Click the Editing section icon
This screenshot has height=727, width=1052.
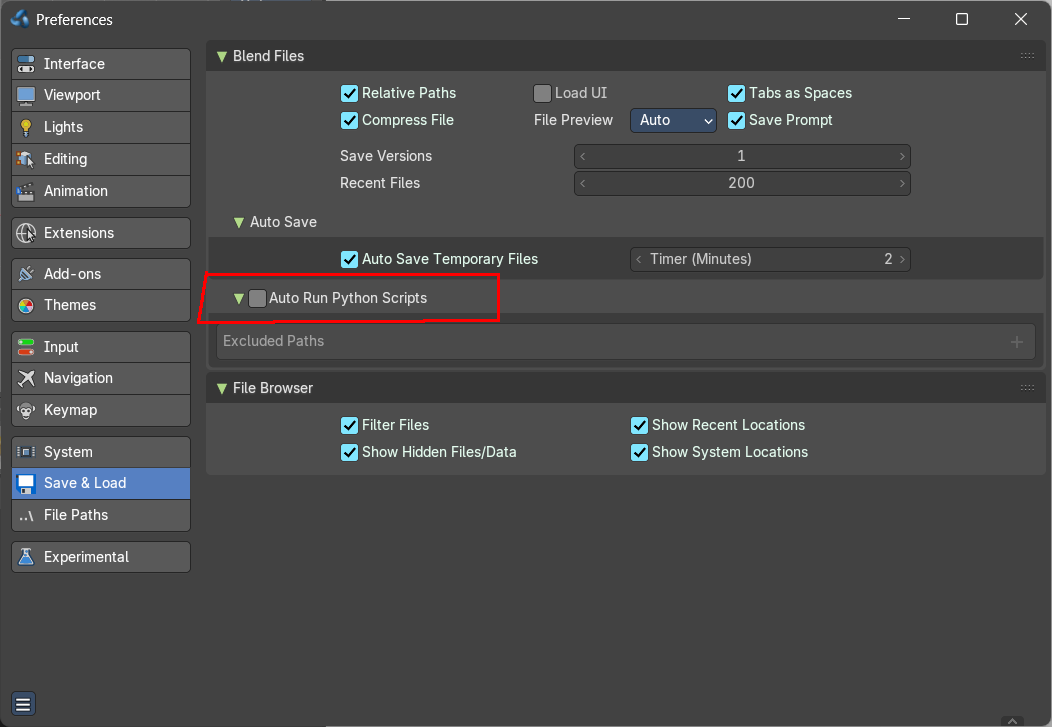point(25,159)
